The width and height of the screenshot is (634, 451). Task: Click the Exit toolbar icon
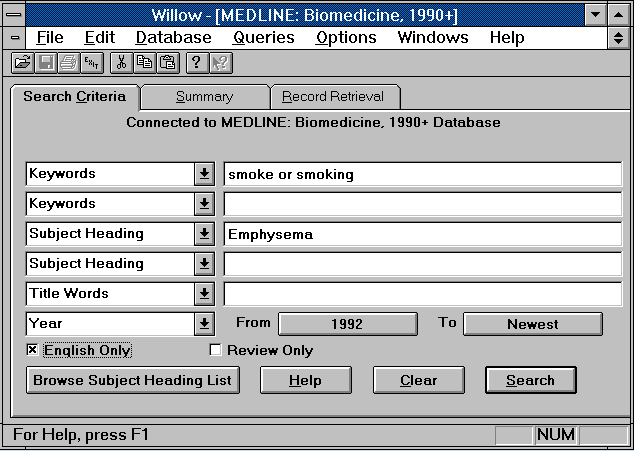(x=92, y=63)
